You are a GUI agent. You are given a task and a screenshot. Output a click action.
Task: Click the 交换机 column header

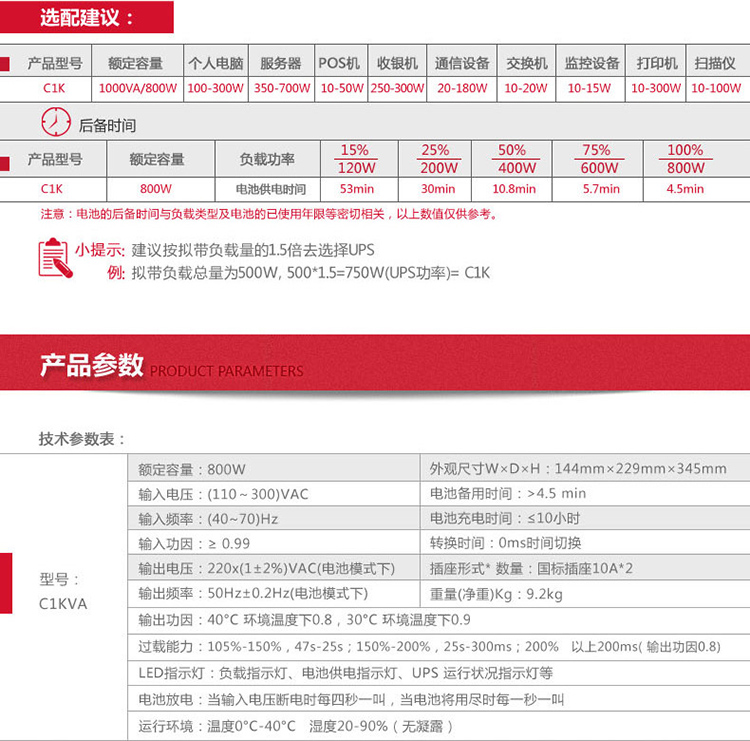[527, 63]
